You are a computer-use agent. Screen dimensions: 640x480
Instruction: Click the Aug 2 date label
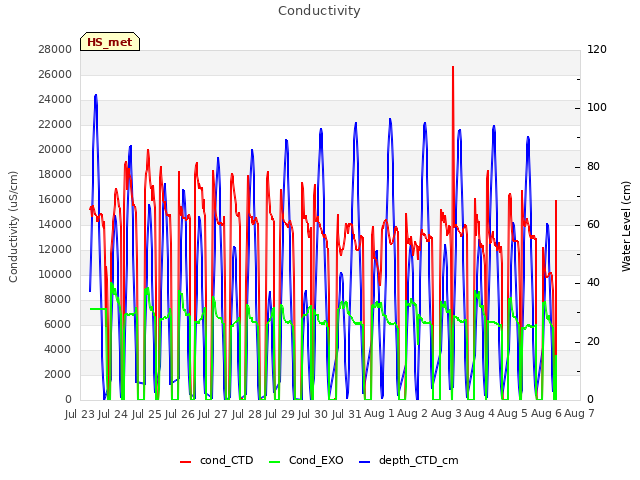click(413, 414)
